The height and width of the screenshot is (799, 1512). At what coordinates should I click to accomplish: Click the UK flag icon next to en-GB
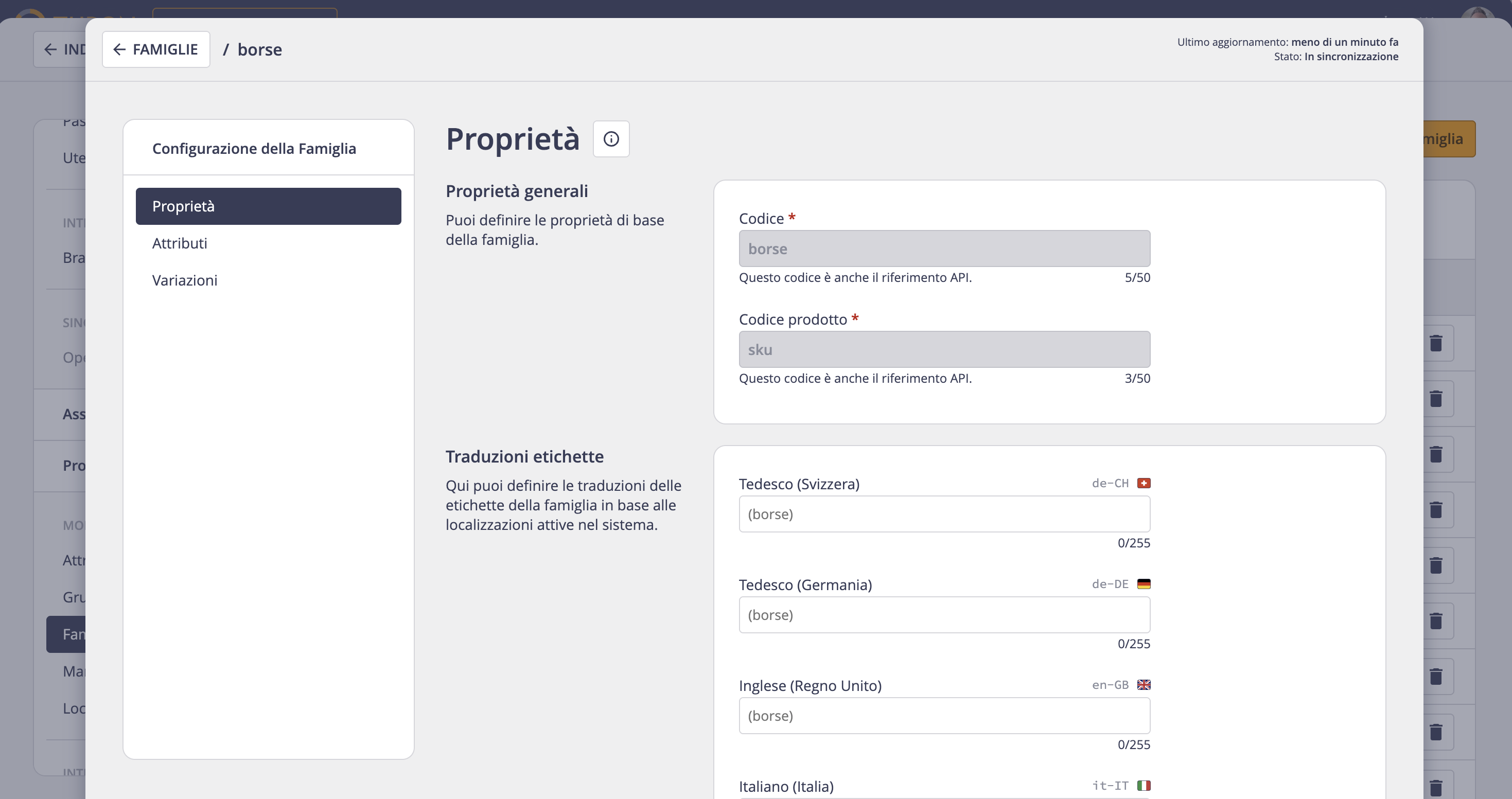click(1144, 685)
